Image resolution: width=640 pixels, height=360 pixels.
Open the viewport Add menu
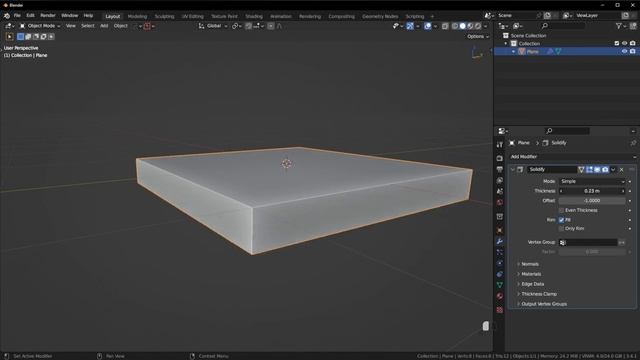pos(104,26)
